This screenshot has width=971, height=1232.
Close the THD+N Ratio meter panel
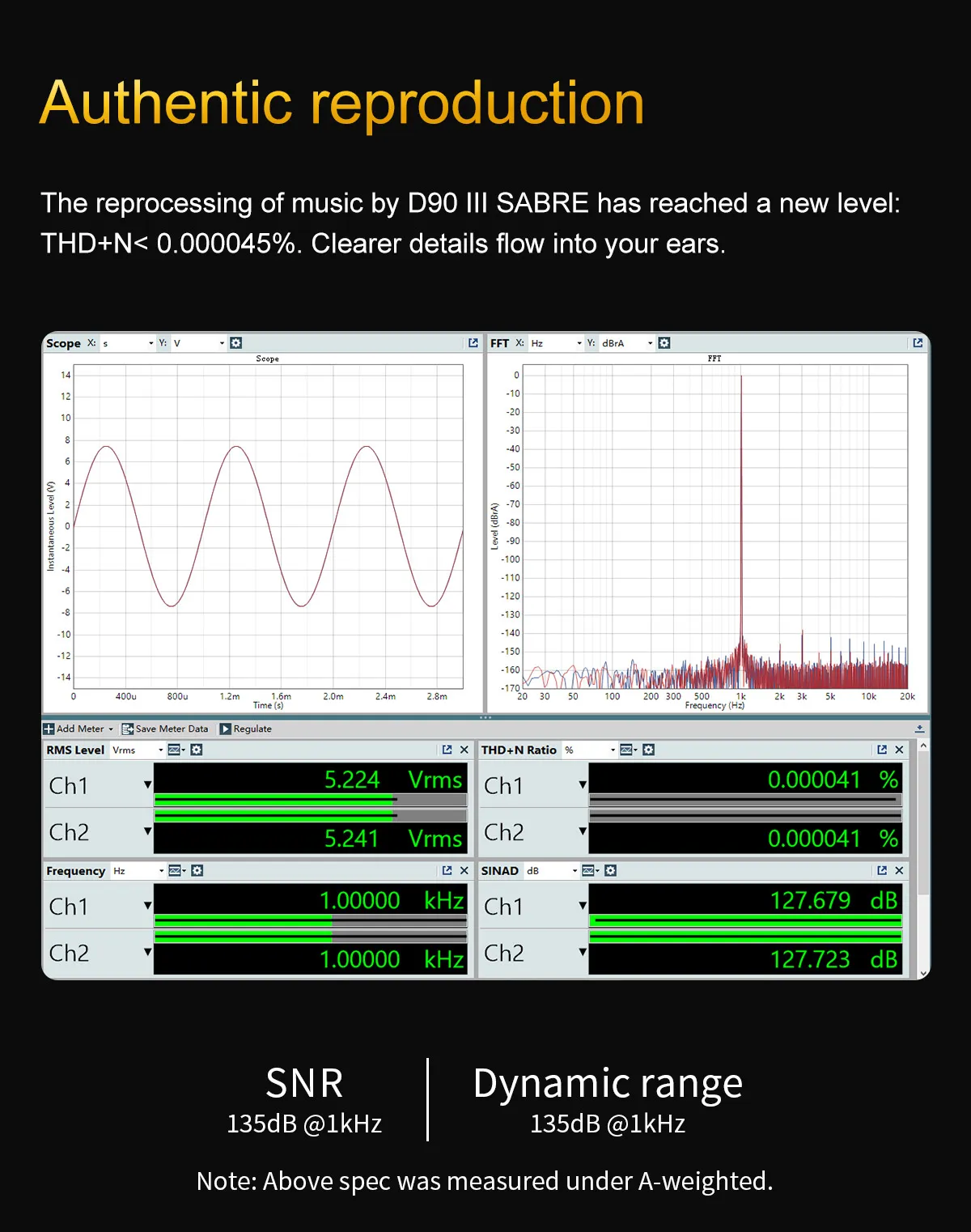(x=899, y=750)
